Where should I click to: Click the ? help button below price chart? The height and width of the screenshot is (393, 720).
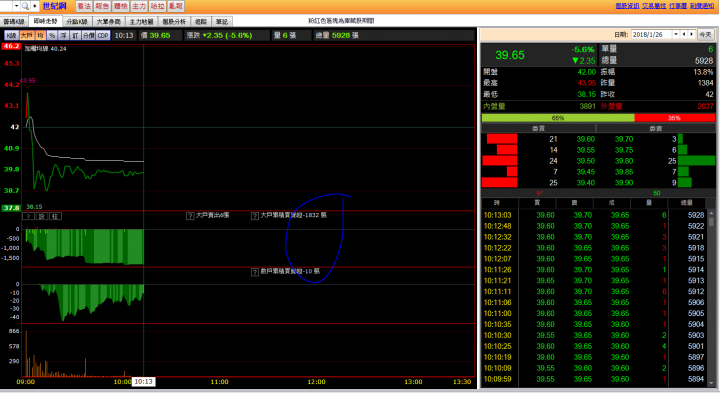coord(28,216)
